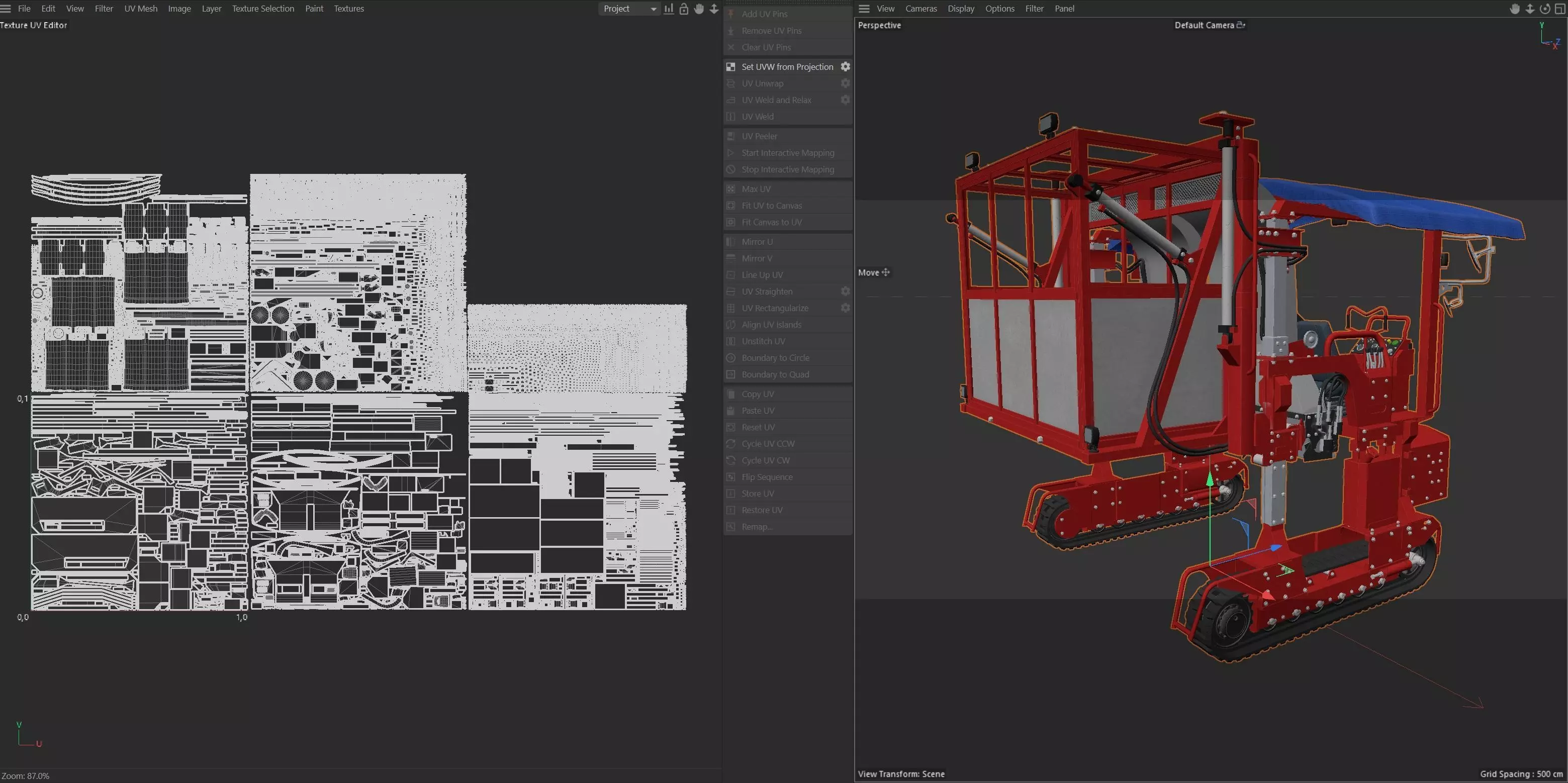Click the Set UVW from Projection checker icon
The width and height of the screenshot is (1568, 783).
click(x=731, y=67)
